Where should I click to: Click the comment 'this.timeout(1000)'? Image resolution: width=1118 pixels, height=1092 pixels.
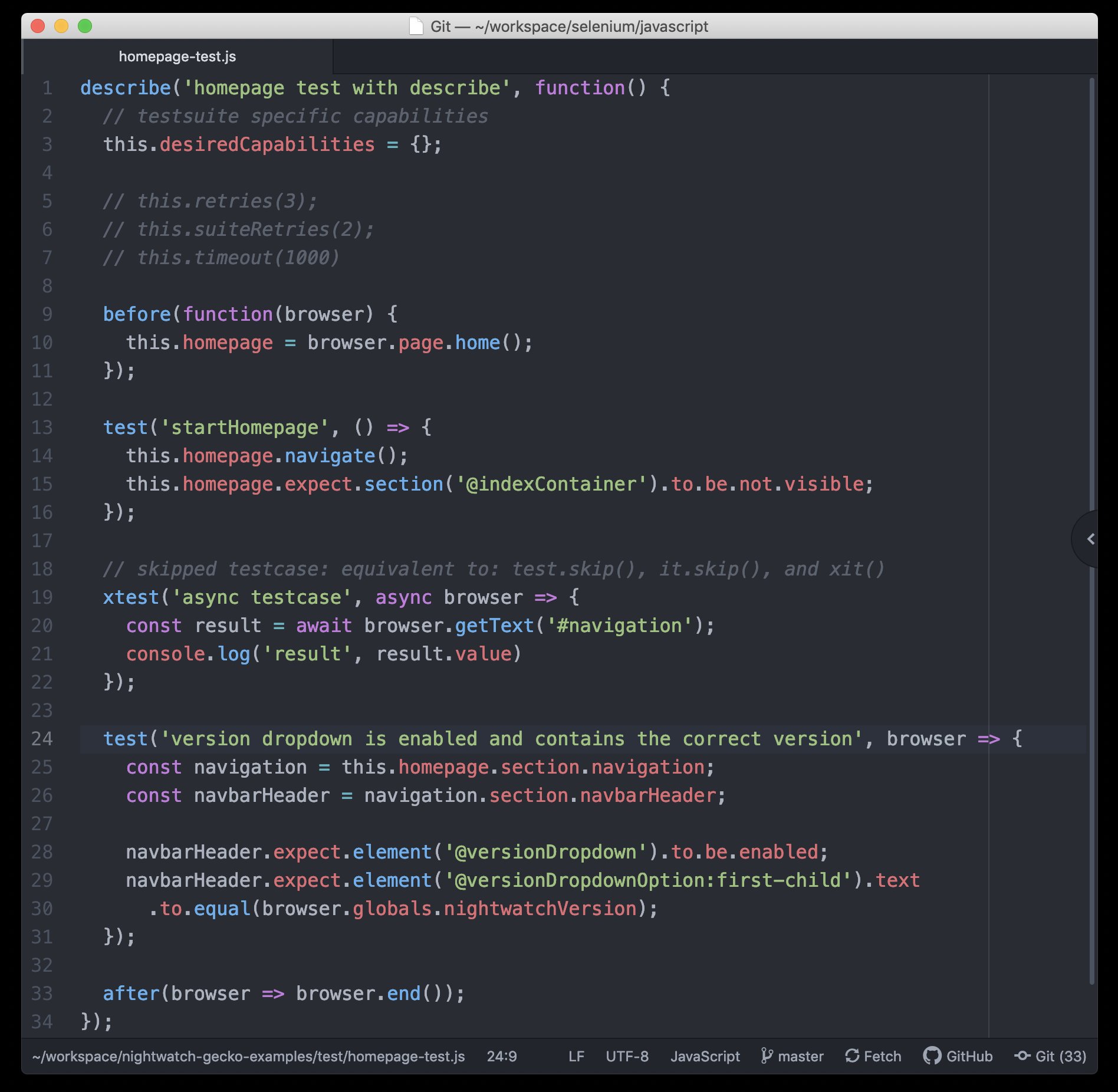tap(238, 258)
